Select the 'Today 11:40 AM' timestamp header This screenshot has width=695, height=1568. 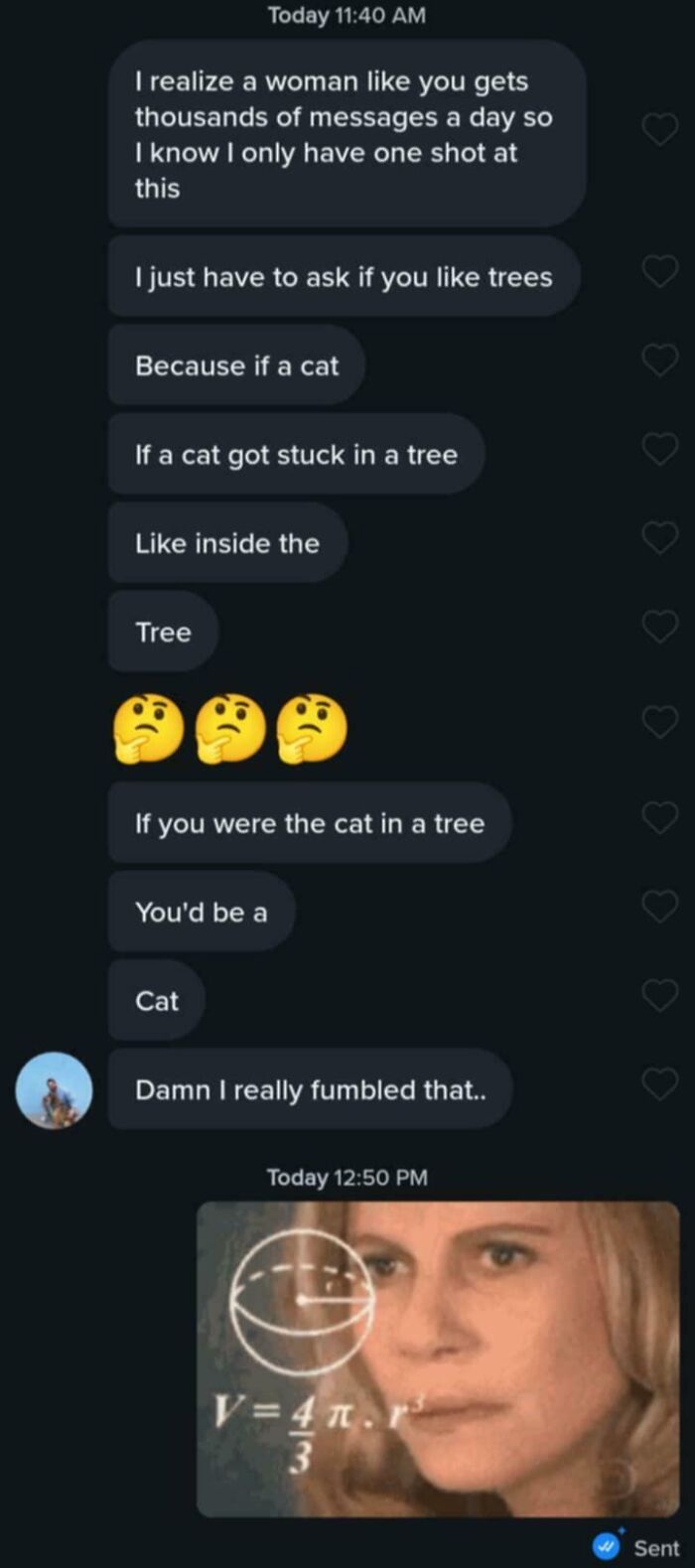coord(346,15)
